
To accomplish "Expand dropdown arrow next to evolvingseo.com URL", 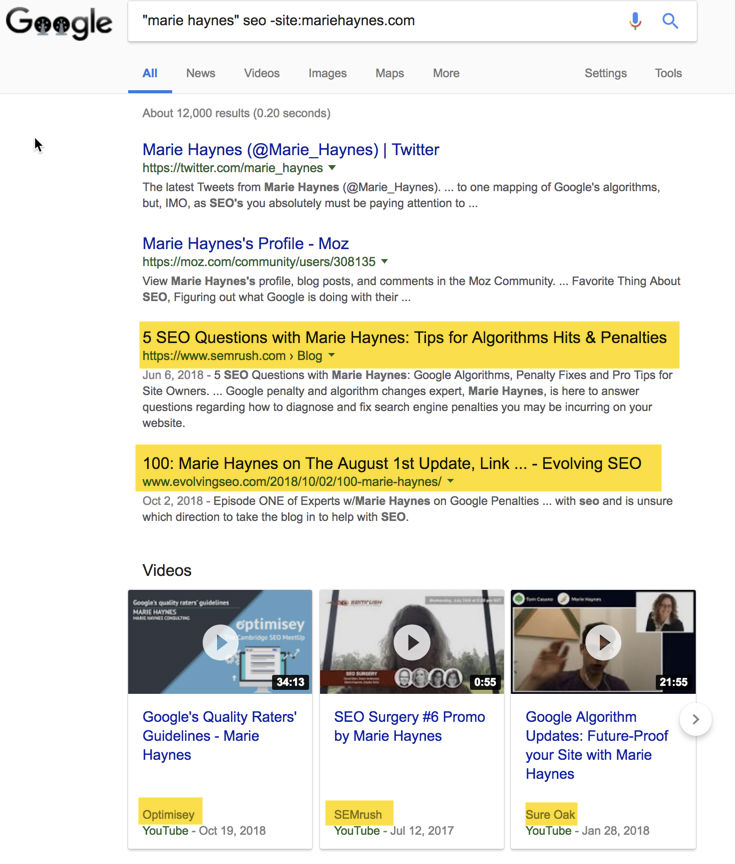I will pyautogui.click(x=451, y=480).
